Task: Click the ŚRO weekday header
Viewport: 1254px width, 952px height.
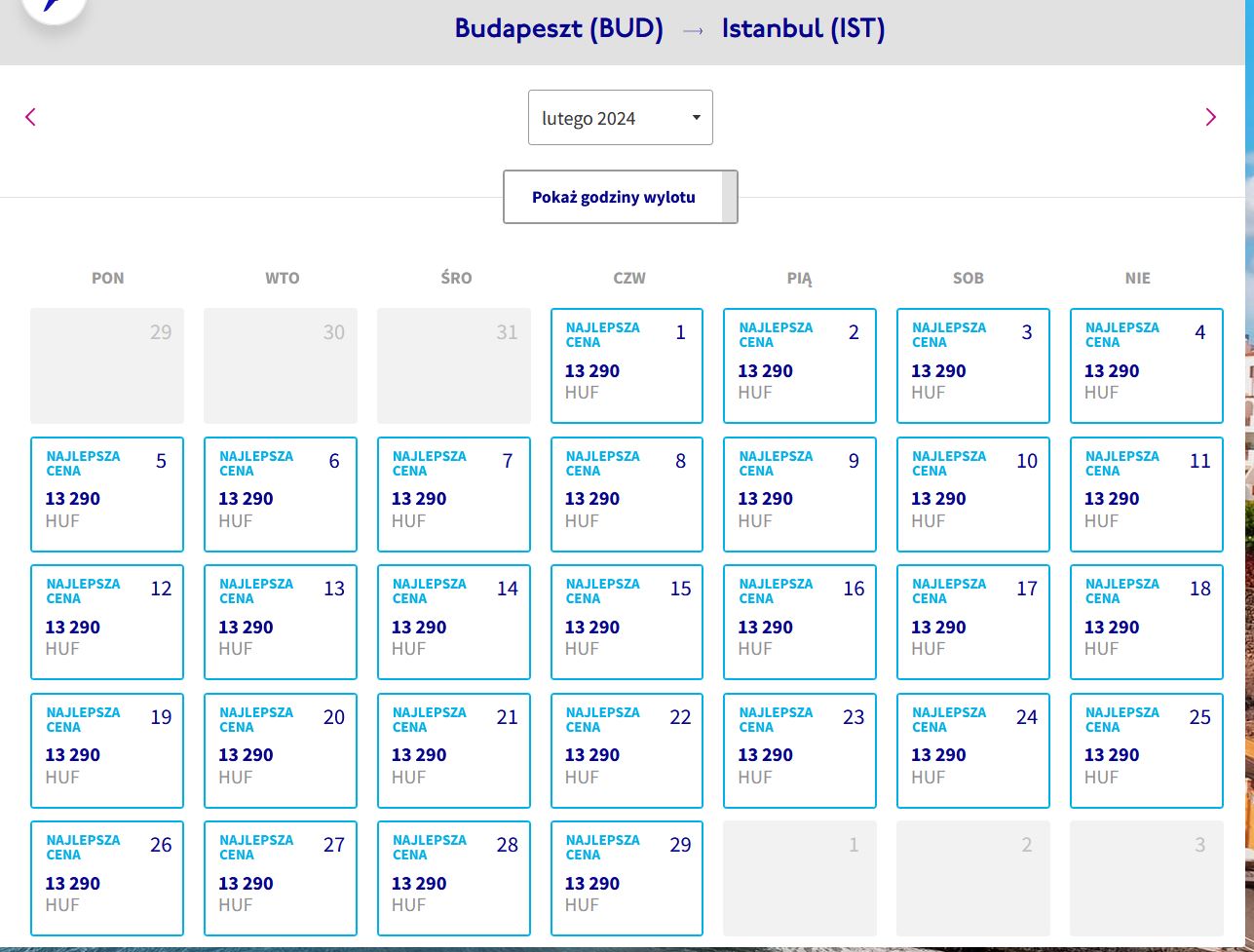Action: coord(455,278)
